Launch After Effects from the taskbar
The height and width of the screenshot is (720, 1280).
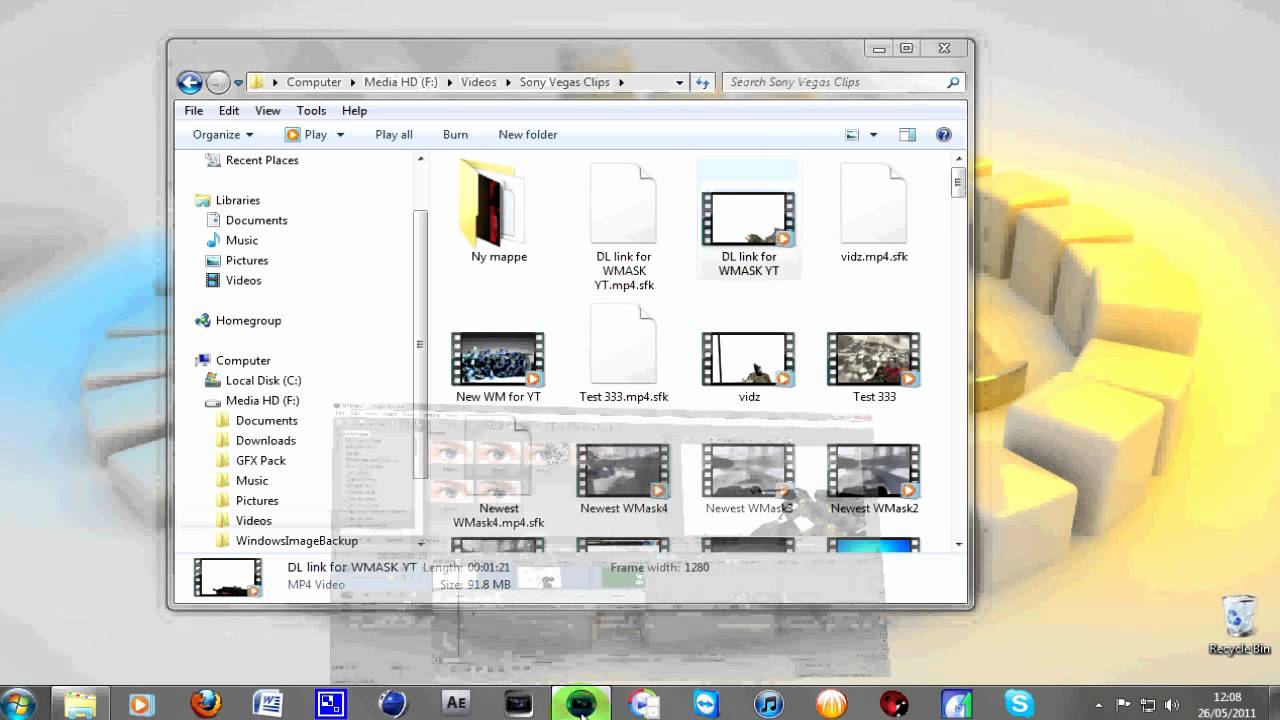[456, 704]
